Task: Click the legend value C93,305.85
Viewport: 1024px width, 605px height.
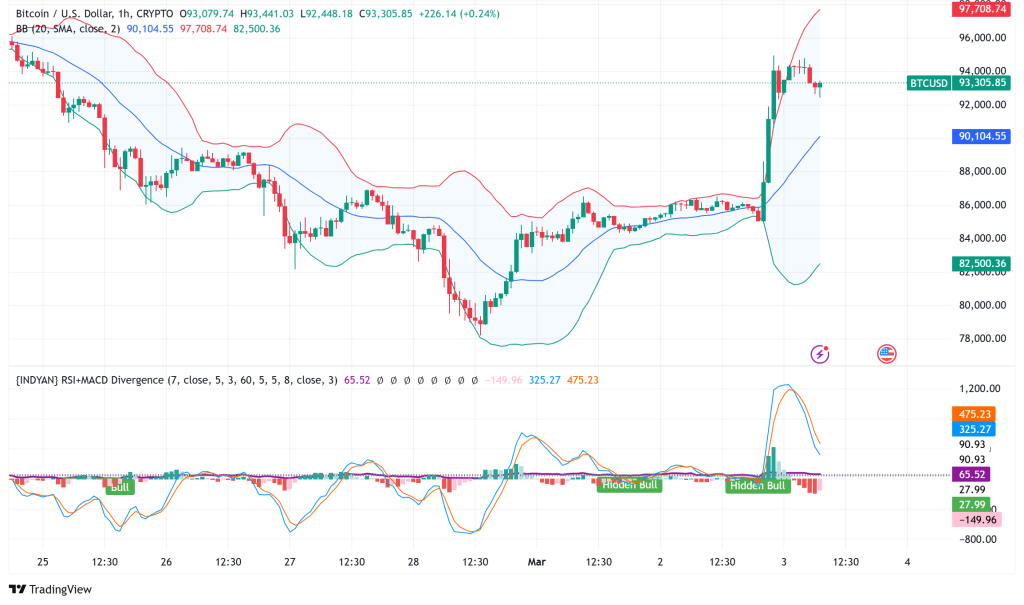Action: 385,14
